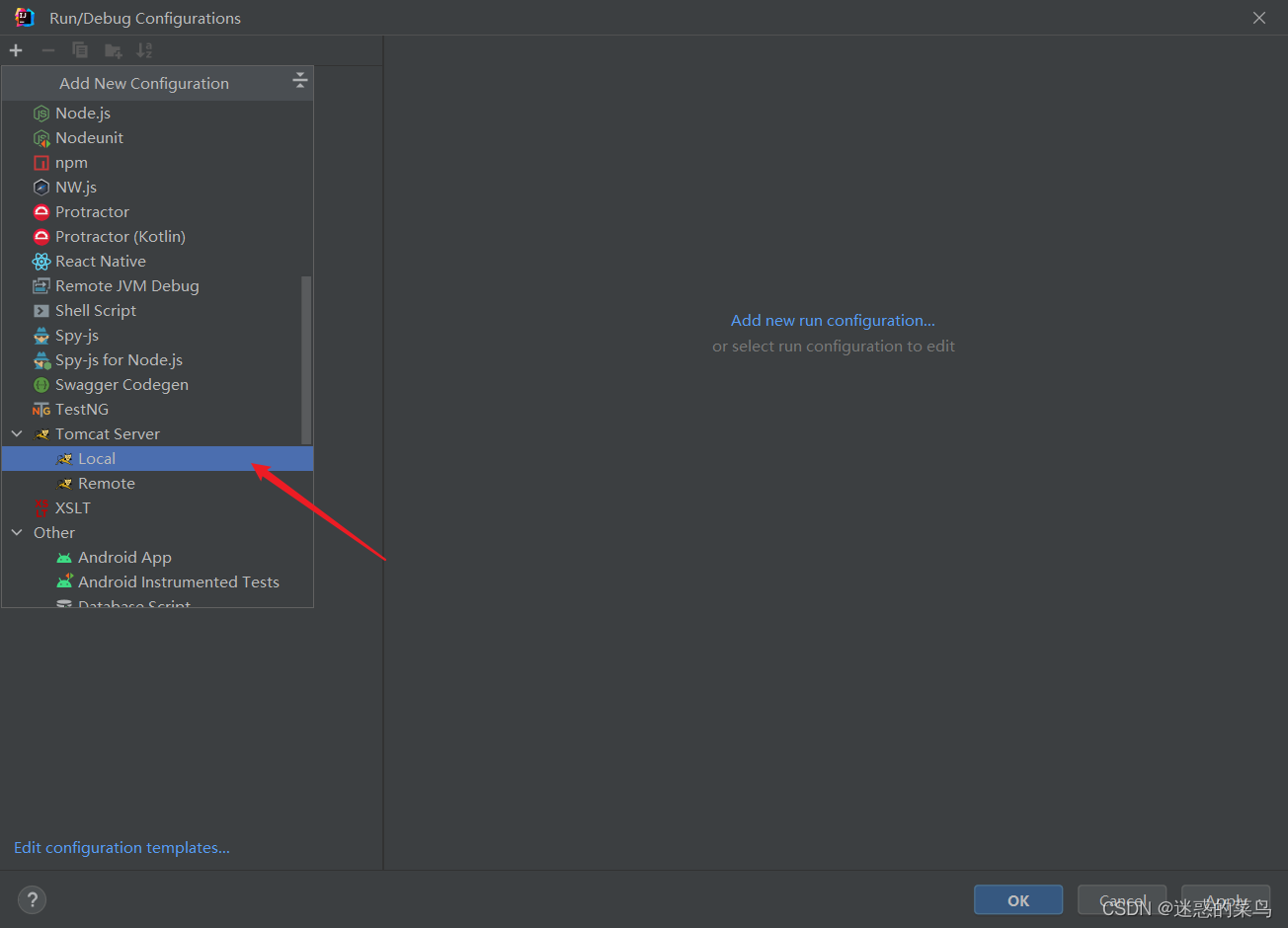Click the XSLT icon
This screenshot has width=1288, height=928.
click(x=41, y=508)
